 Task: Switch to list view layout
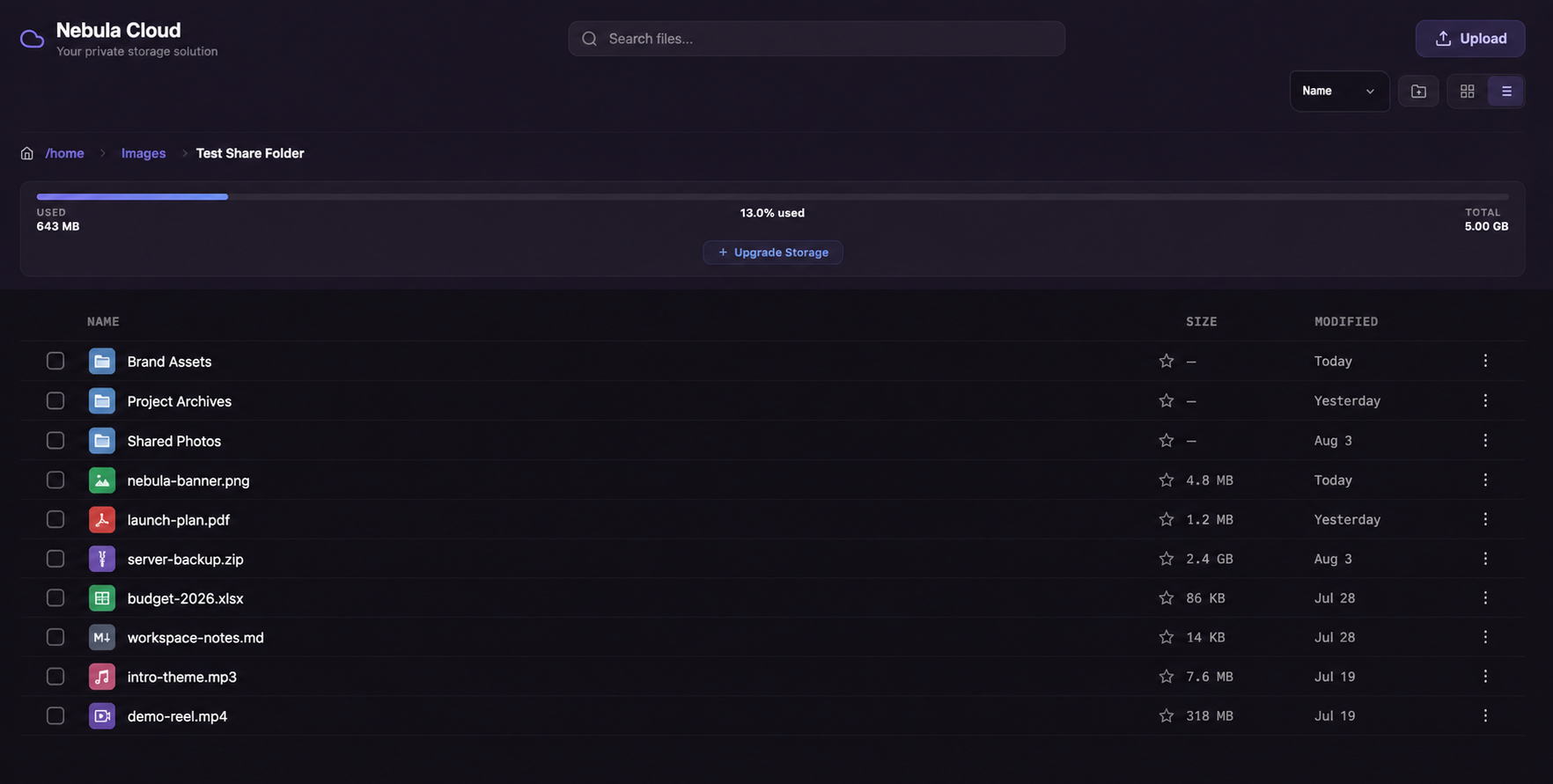click(1506, 91)
